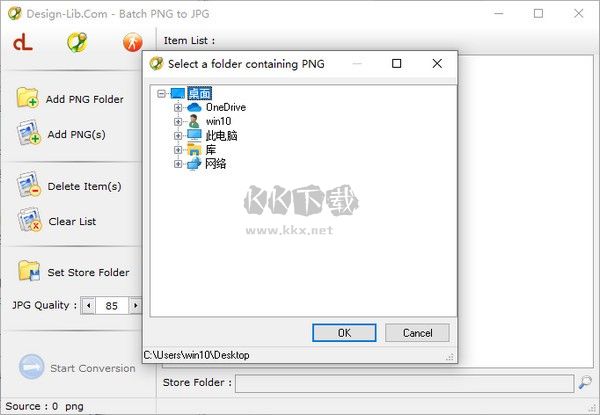Maximize the folder selection dialog
Viewport: 600px width, 415px height.
(x=397, y=63)
